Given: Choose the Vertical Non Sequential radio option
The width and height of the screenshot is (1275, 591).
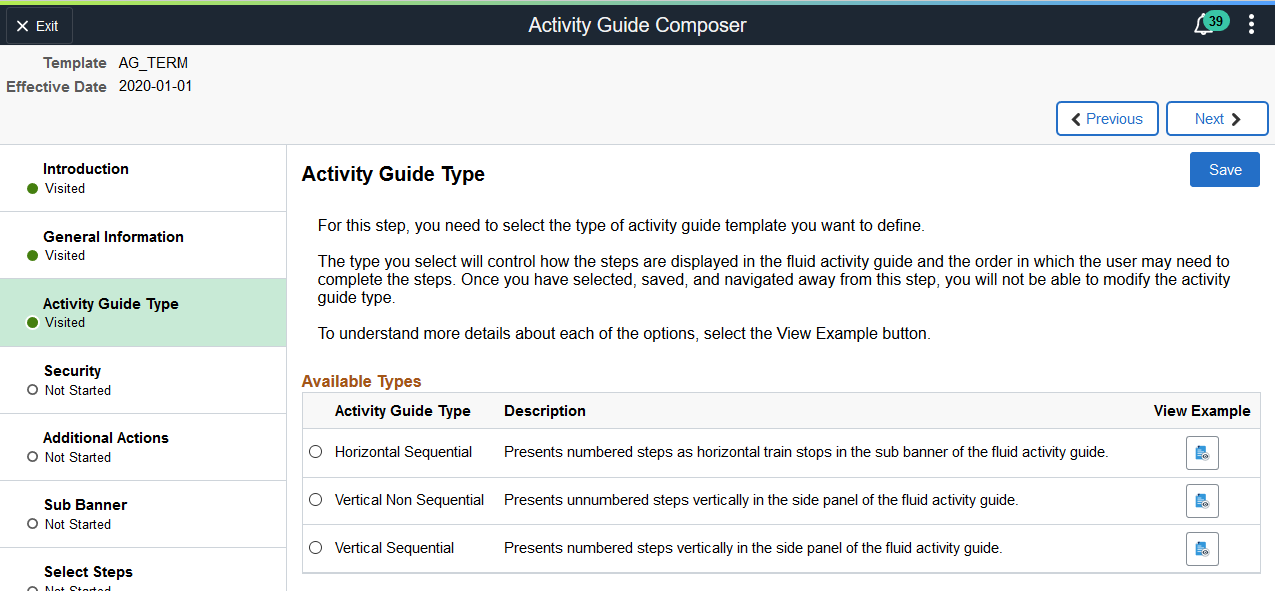Looking at the screenshot, I should [x=316, y=500].
